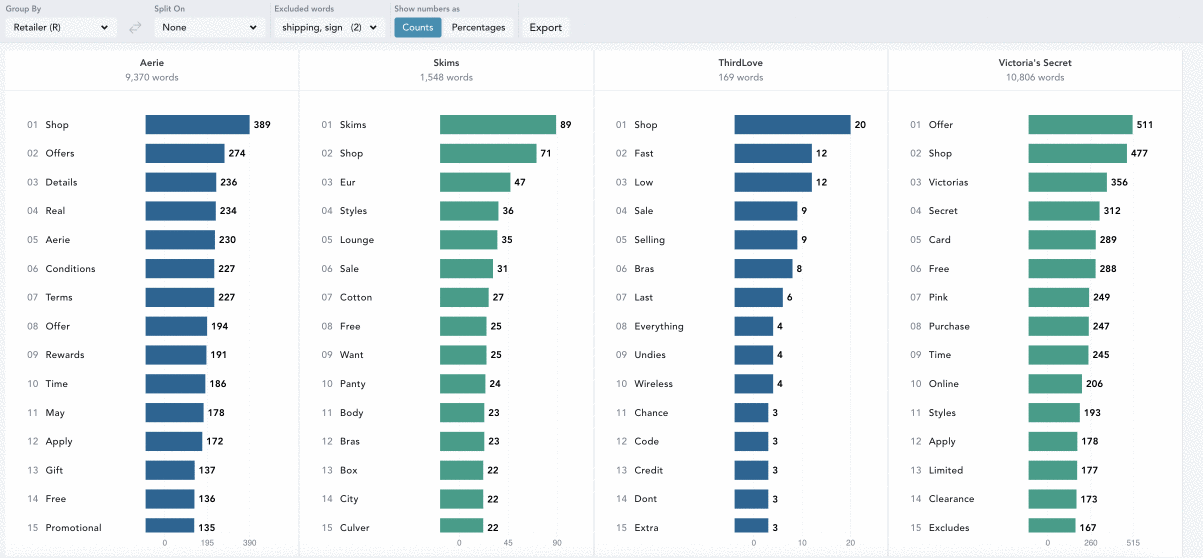Click Aerie's Shop bar with 389
This screenshot has width=1203, height=558.
click(x=197, y=125)
